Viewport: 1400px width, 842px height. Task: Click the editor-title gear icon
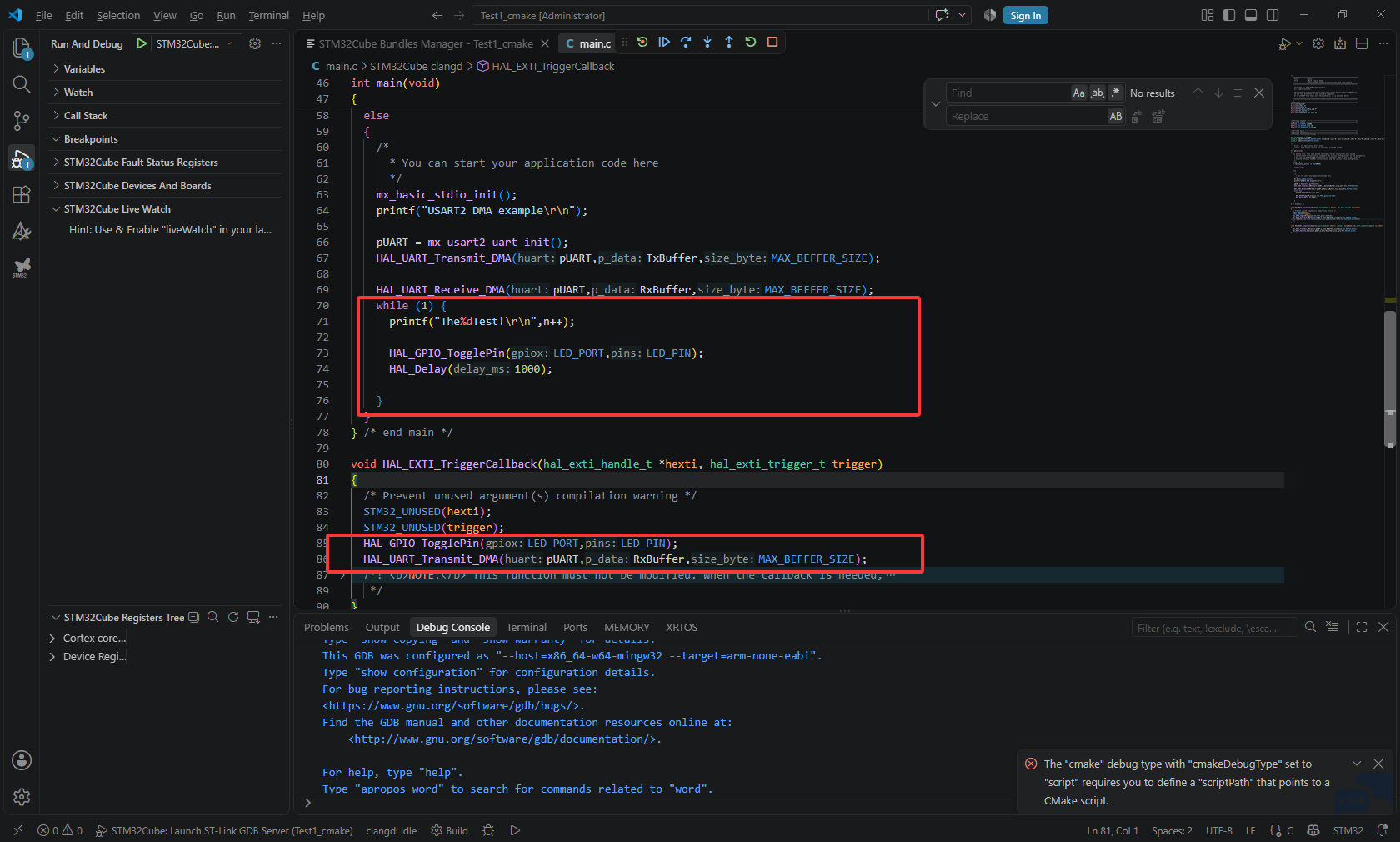pyautogui.click(x=1318, y=43)
